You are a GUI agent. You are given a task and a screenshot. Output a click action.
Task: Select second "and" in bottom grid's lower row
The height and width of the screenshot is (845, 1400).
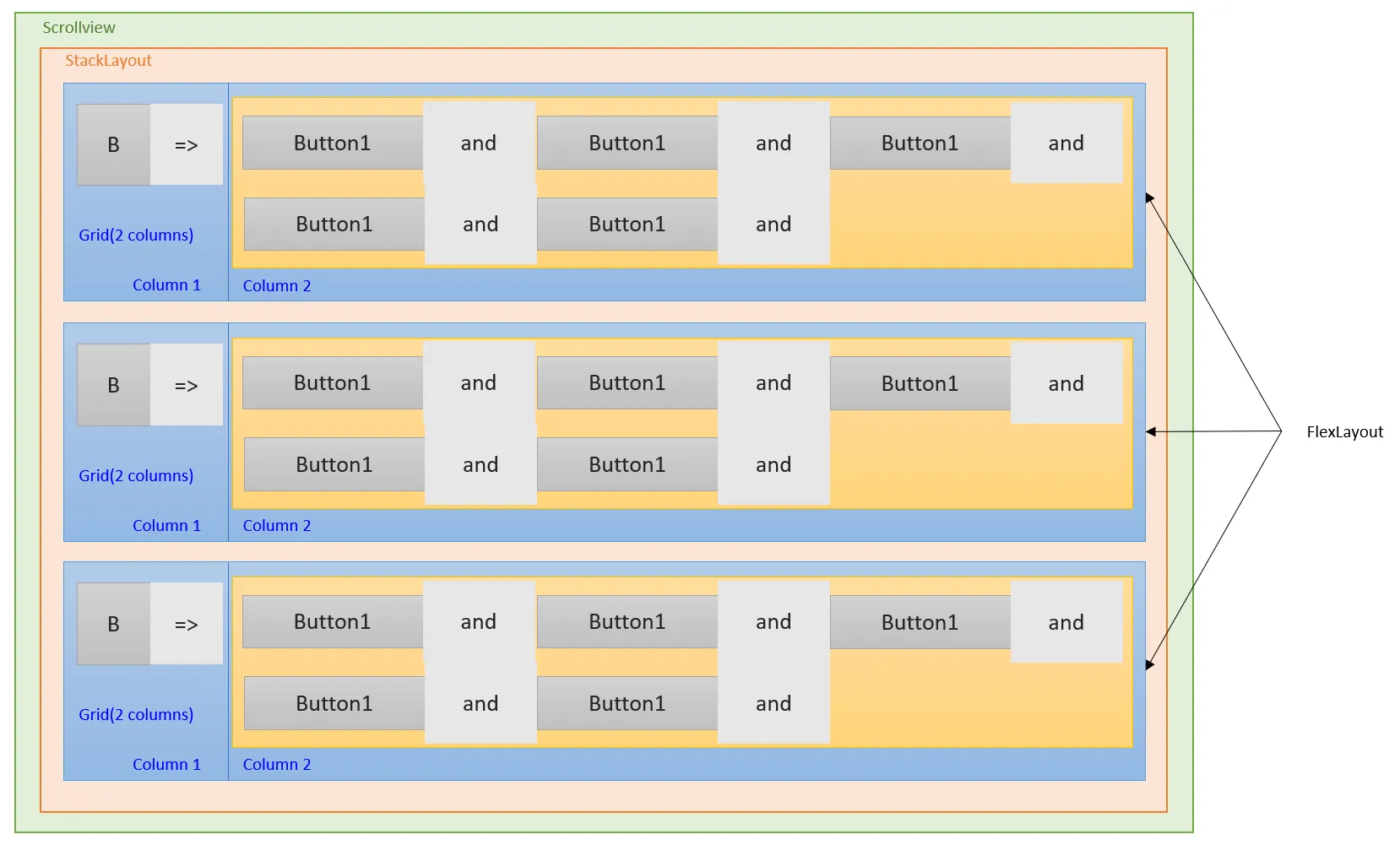pyautogui.click(x=773, y=703)
